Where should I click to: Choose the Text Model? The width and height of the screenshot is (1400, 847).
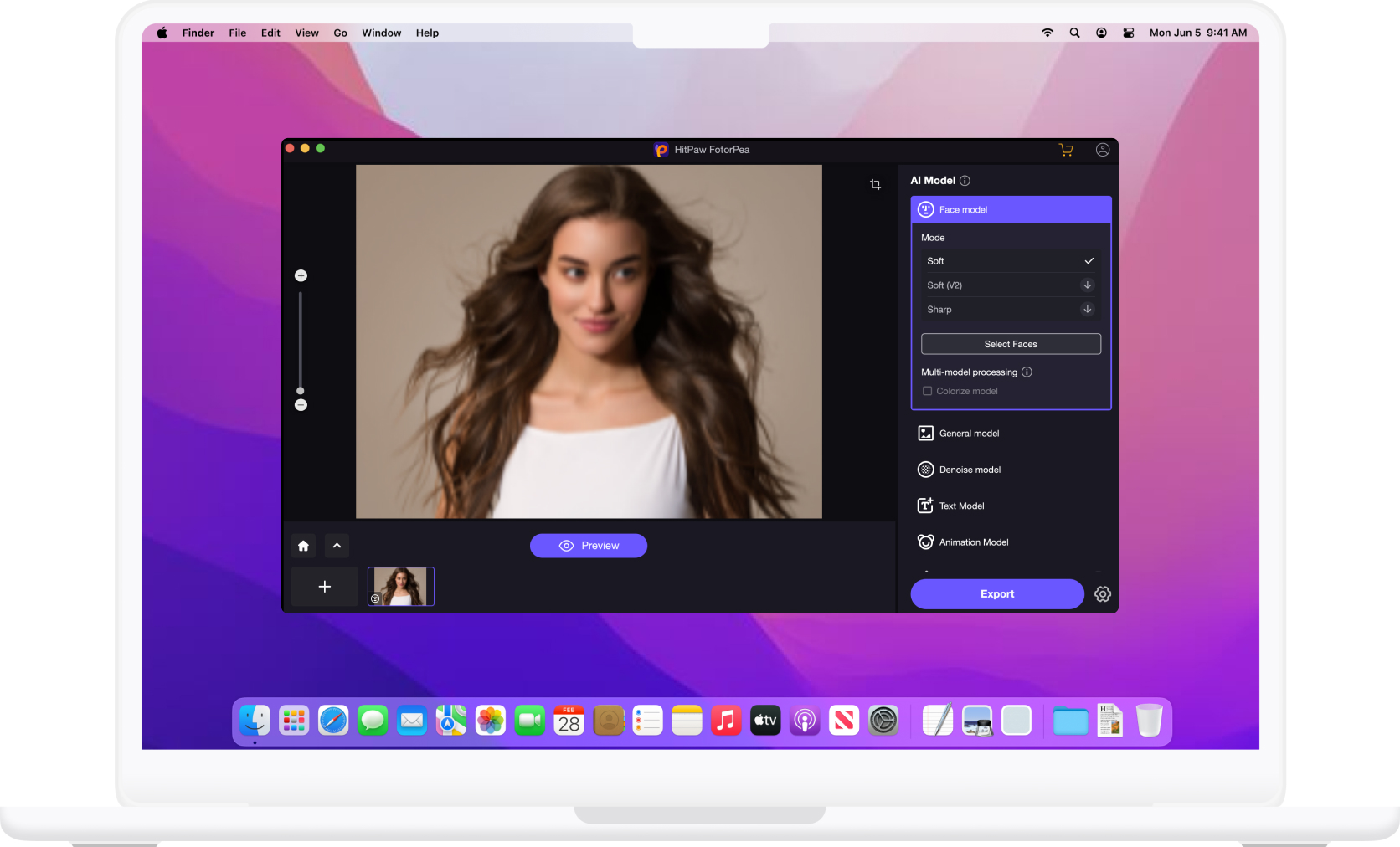pyautogui.click(x=960, y=506)
